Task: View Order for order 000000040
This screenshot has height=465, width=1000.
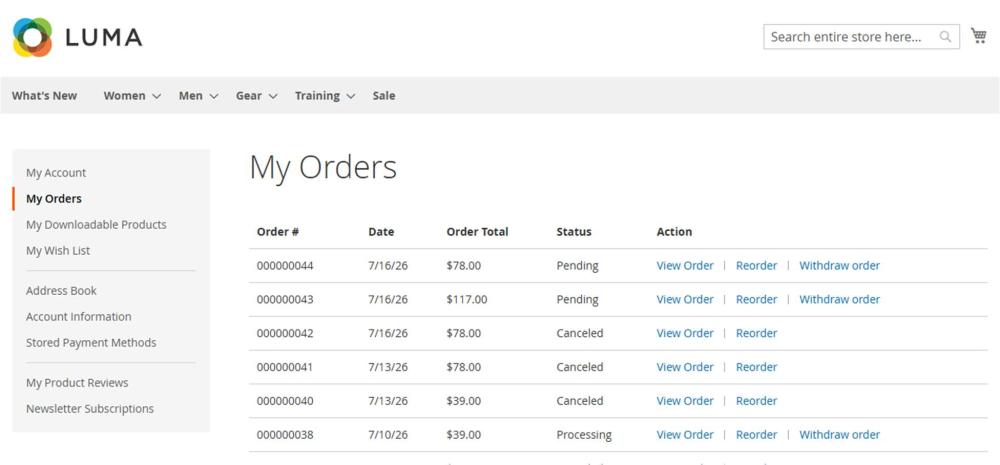Action: pos(685,401)
